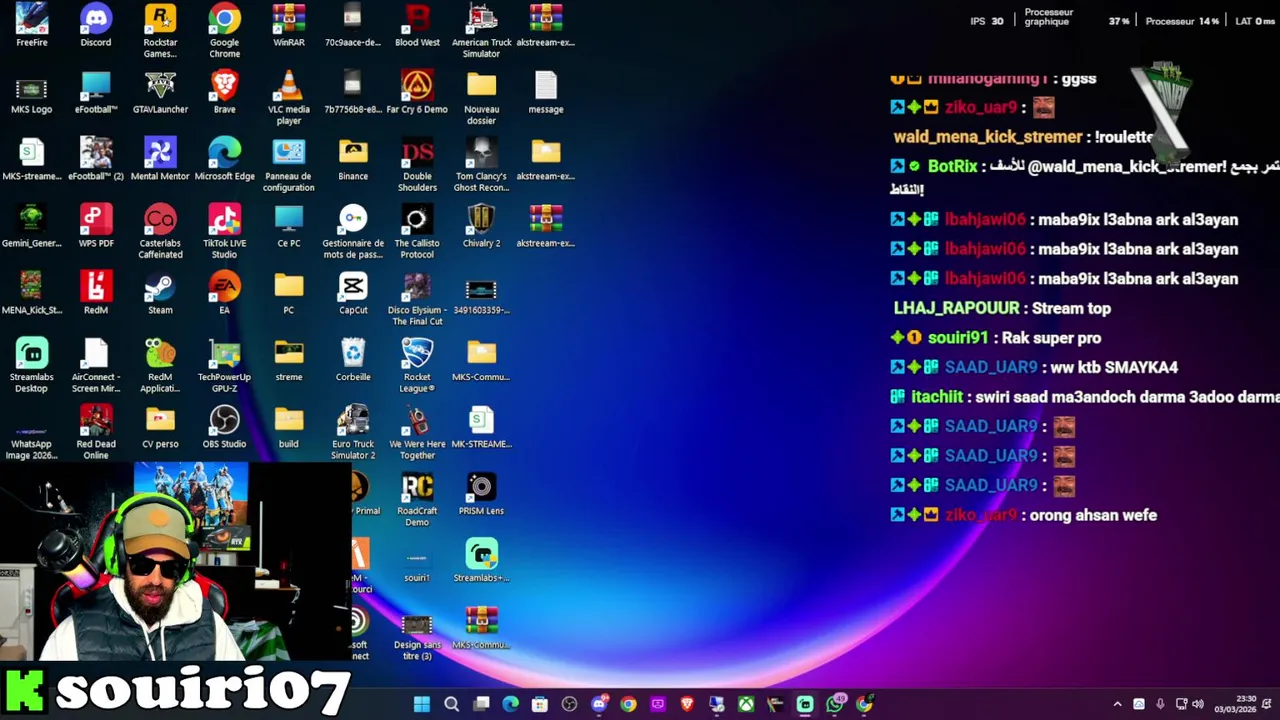Select the AirConnect - Screen Mirroring icon

click(x=96, y=365)
